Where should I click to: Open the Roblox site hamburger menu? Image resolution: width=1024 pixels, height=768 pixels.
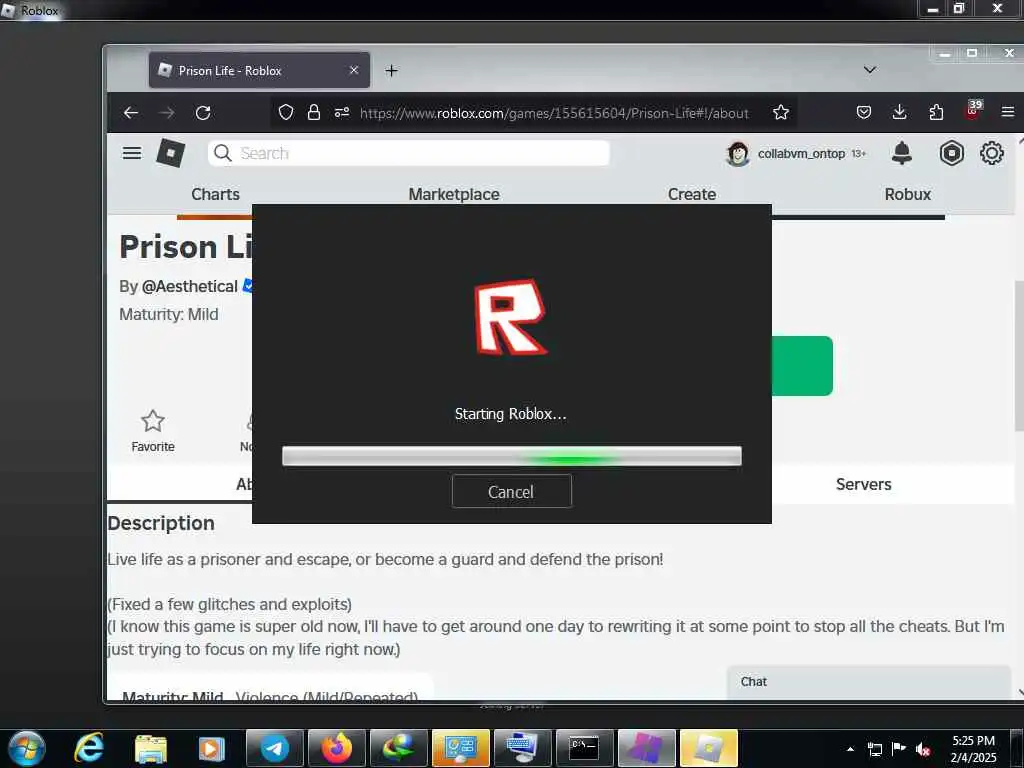tap(132, 153)
